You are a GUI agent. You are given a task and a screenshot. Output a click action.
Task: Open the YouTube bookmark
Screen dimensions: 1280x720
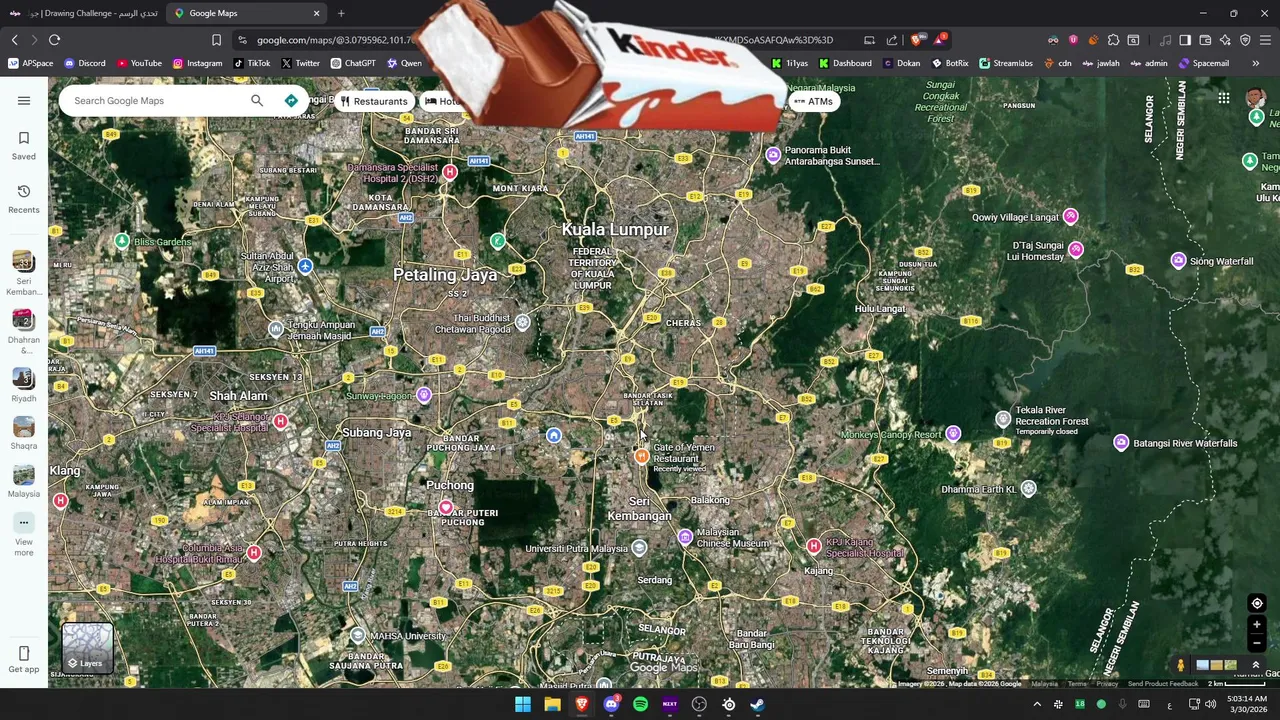coord(138,63)
